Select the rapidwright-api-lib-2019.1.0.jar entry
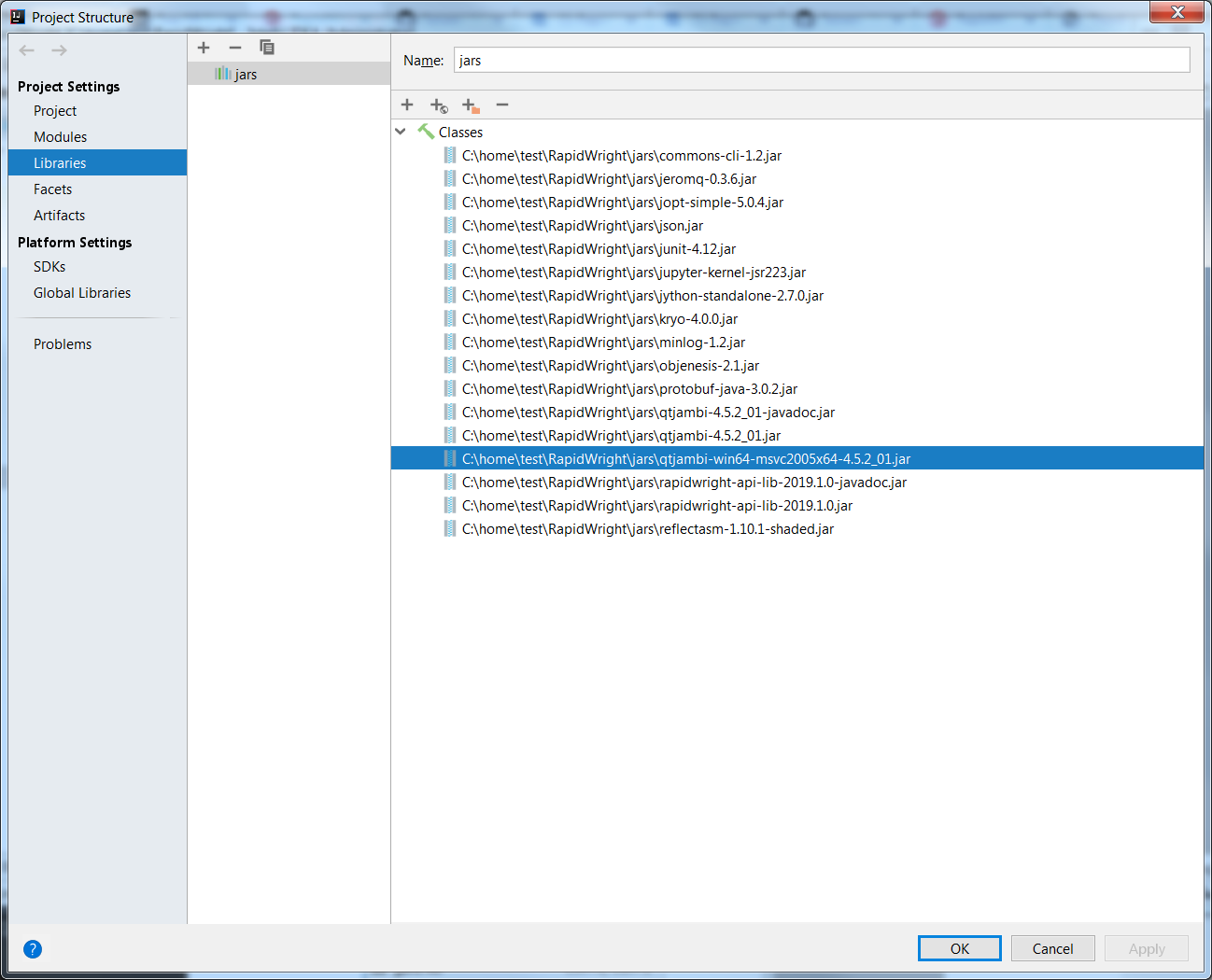This screenshot has height=980, width=1212. point(657,505)
